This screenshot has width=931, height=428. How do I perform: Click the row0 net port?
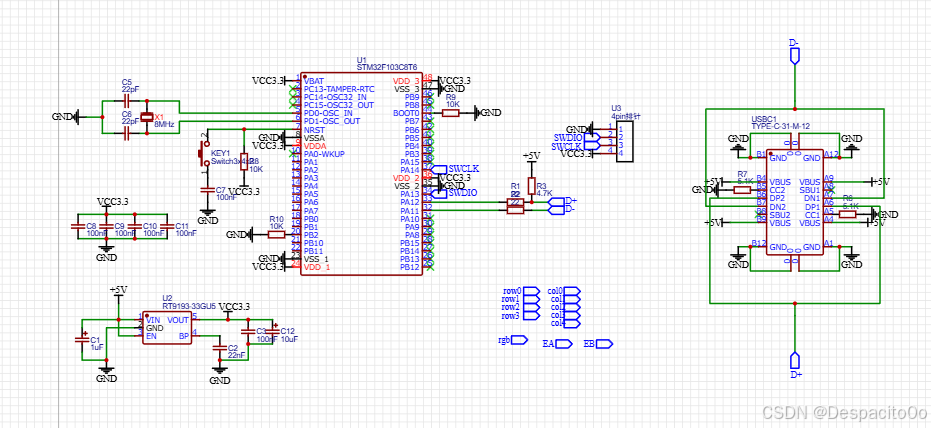531,291
